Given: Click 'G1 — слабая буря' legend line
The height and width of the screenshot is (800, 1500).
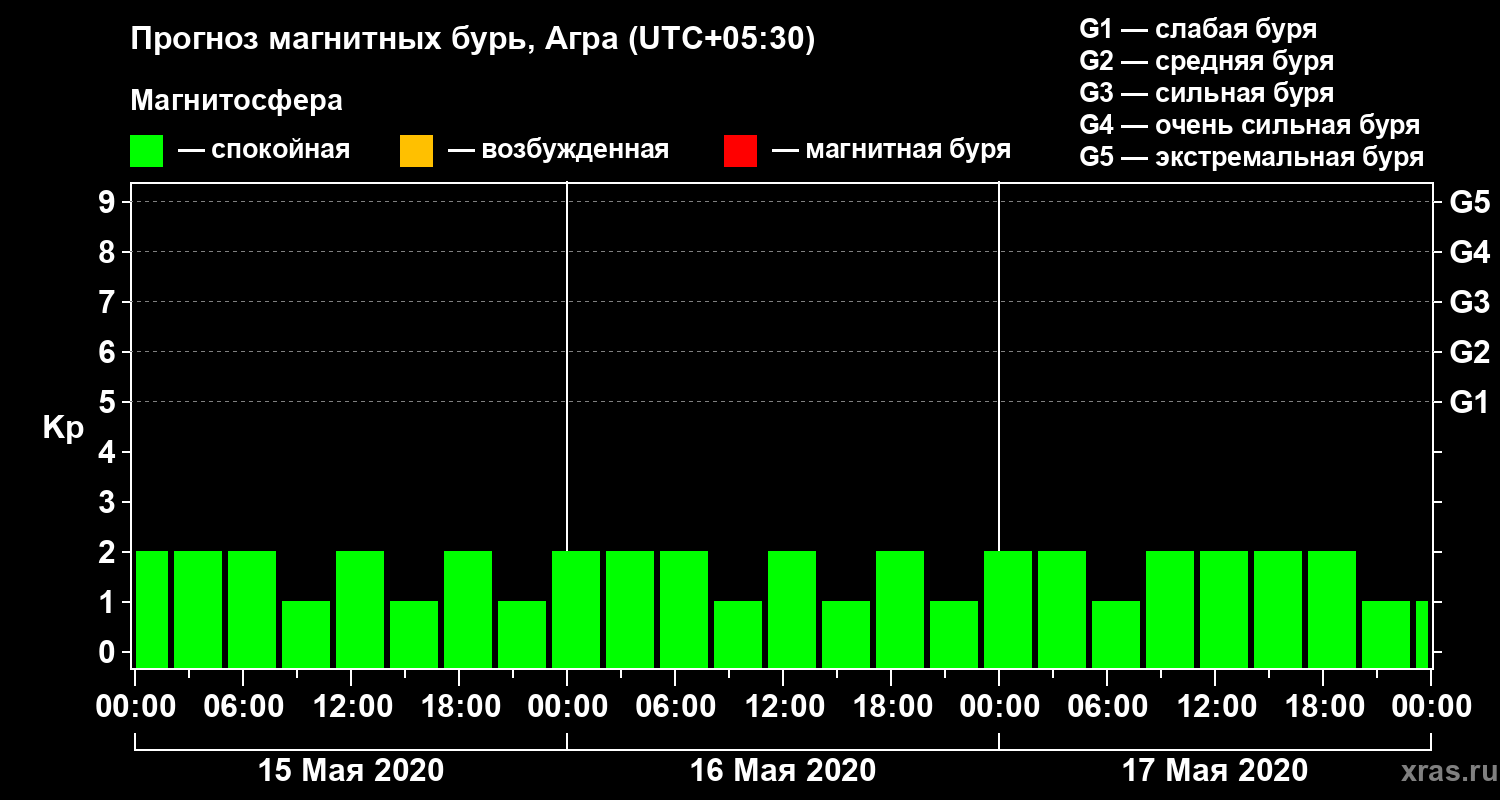Looking at the screenshot, I should tap(1198, 28).
